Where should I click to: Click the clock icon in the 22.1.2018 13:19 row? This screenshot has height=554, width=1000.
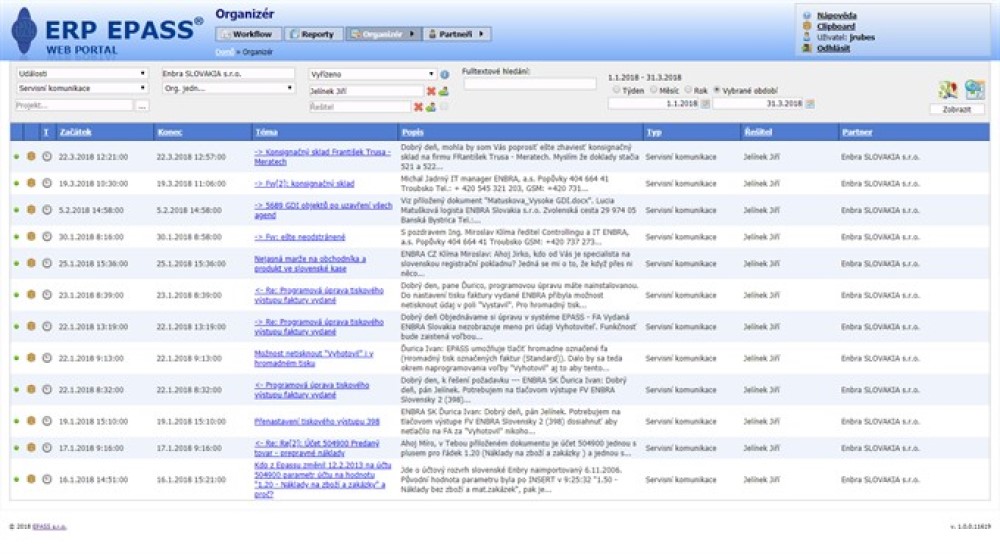pyautogui.click(x=47, y=326)
